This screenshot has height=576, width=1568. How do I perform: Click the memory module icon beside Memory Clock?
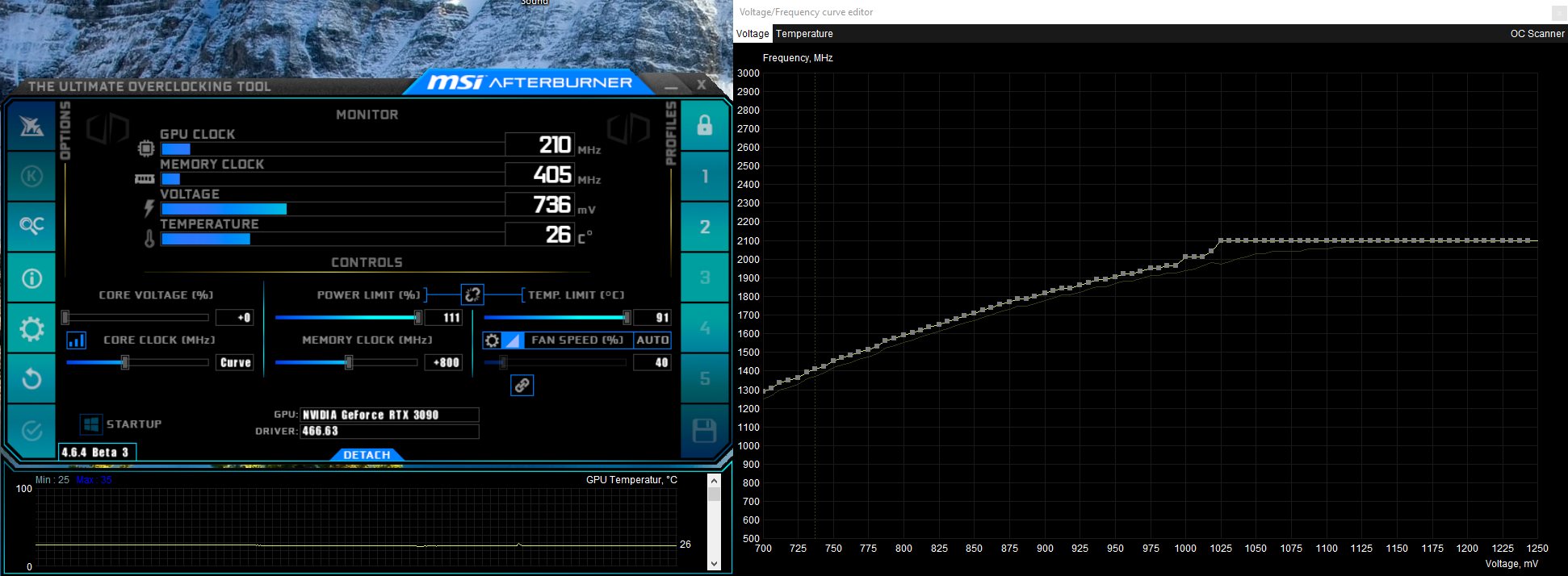tap(145, 178)
